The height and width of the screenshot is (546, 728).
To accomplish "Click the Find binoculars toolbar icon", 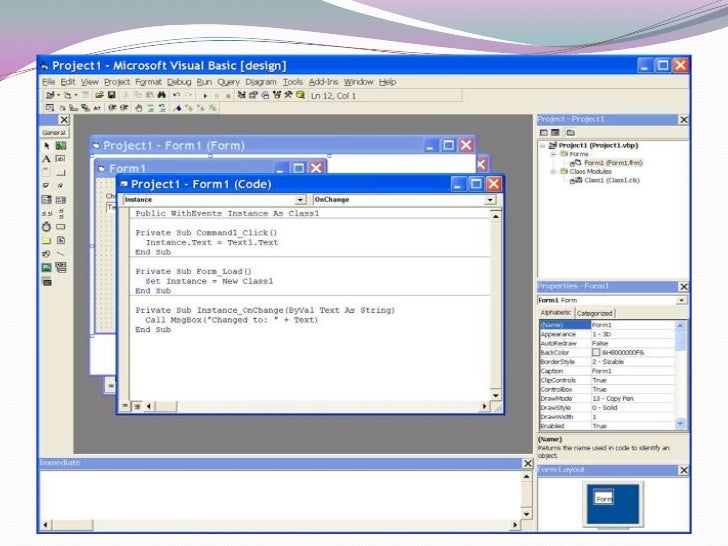I will coord(162,95).
